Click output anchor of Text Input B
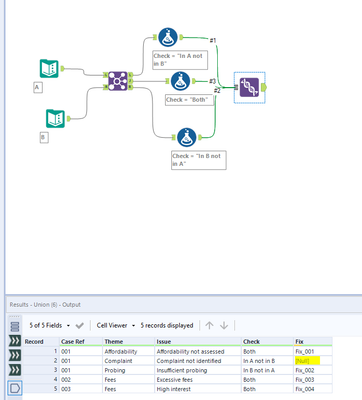 69,118
